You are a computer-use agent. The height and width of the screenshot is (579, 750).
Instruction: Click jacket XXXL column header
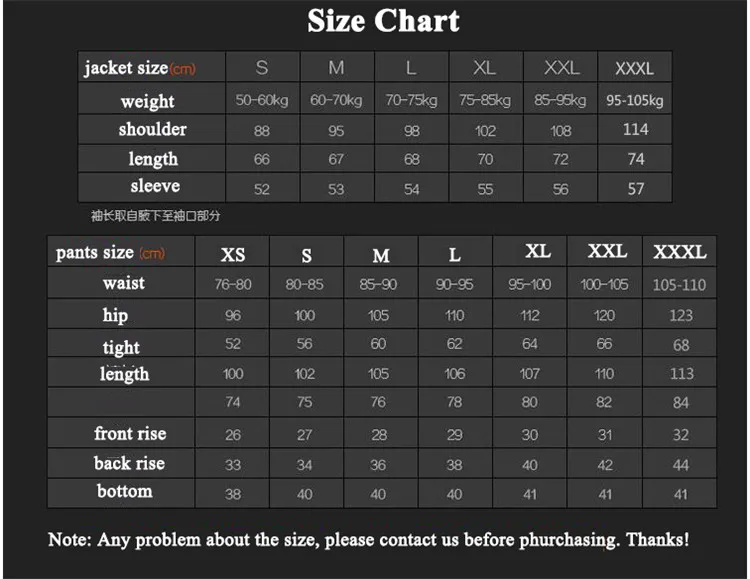(x=635, y=67)
